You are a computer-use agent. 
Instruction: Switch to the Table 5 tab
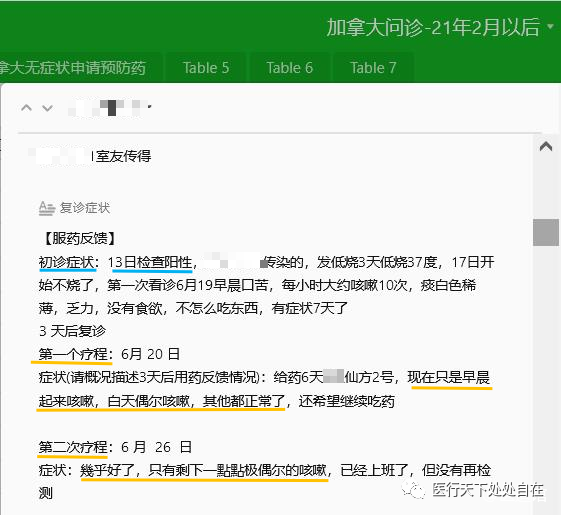coord(206,68)
